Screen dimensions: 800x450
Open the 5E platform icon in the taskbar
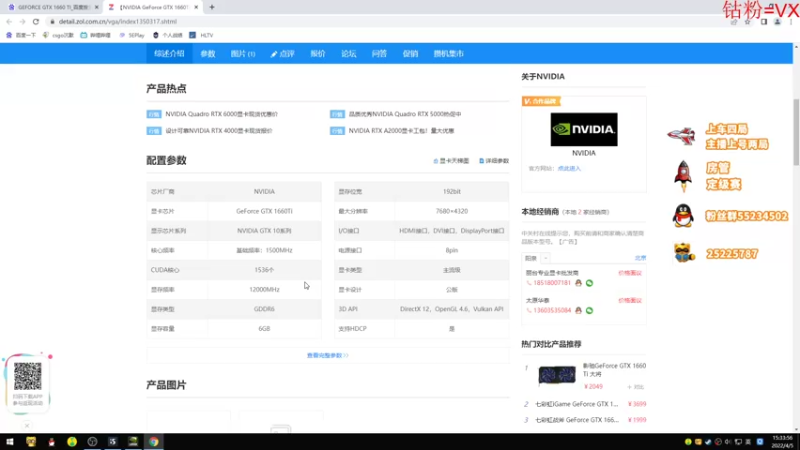coord(113,442)
